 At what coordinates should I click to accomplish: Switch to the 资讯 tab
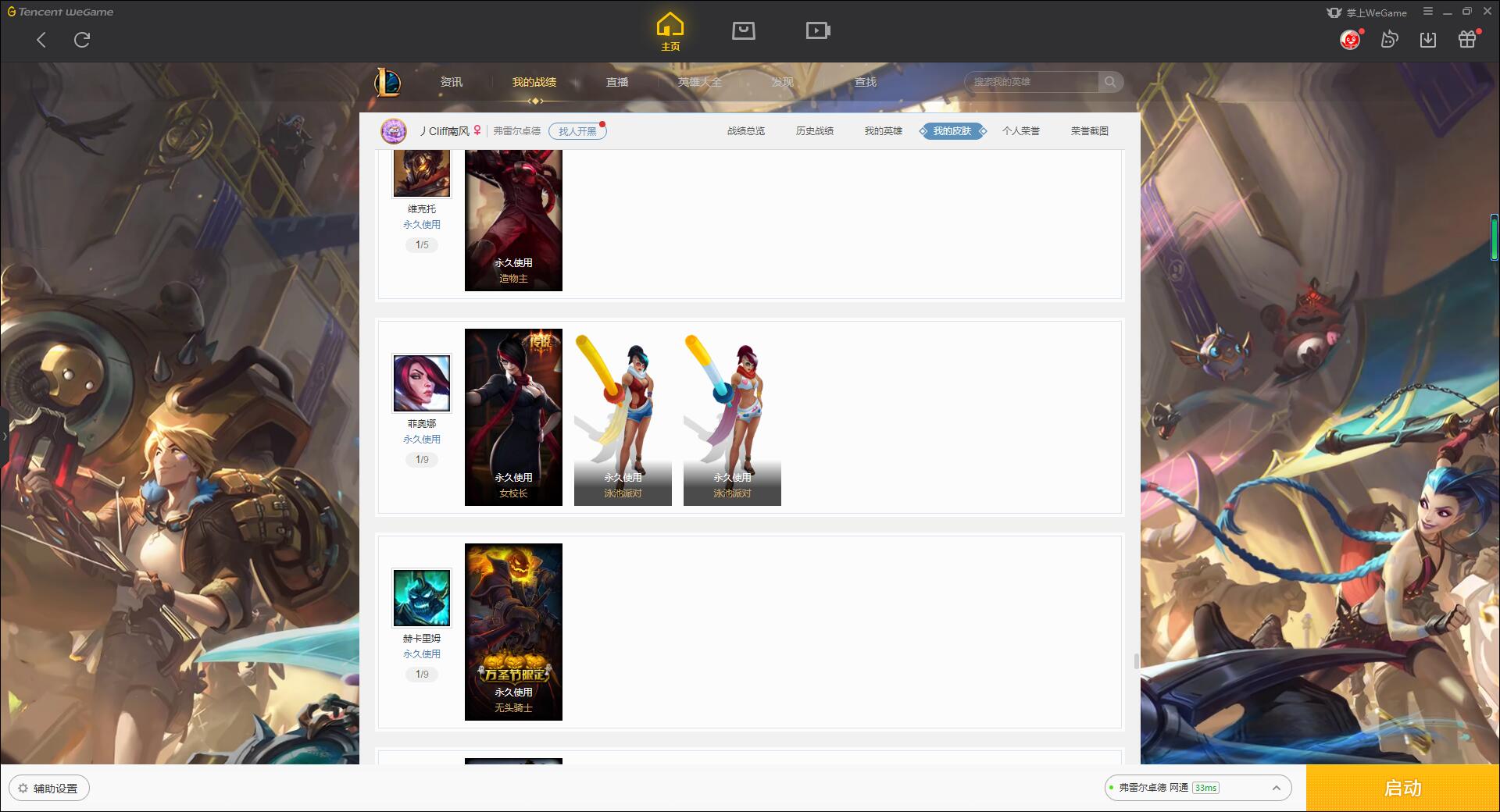click(452, 82)
